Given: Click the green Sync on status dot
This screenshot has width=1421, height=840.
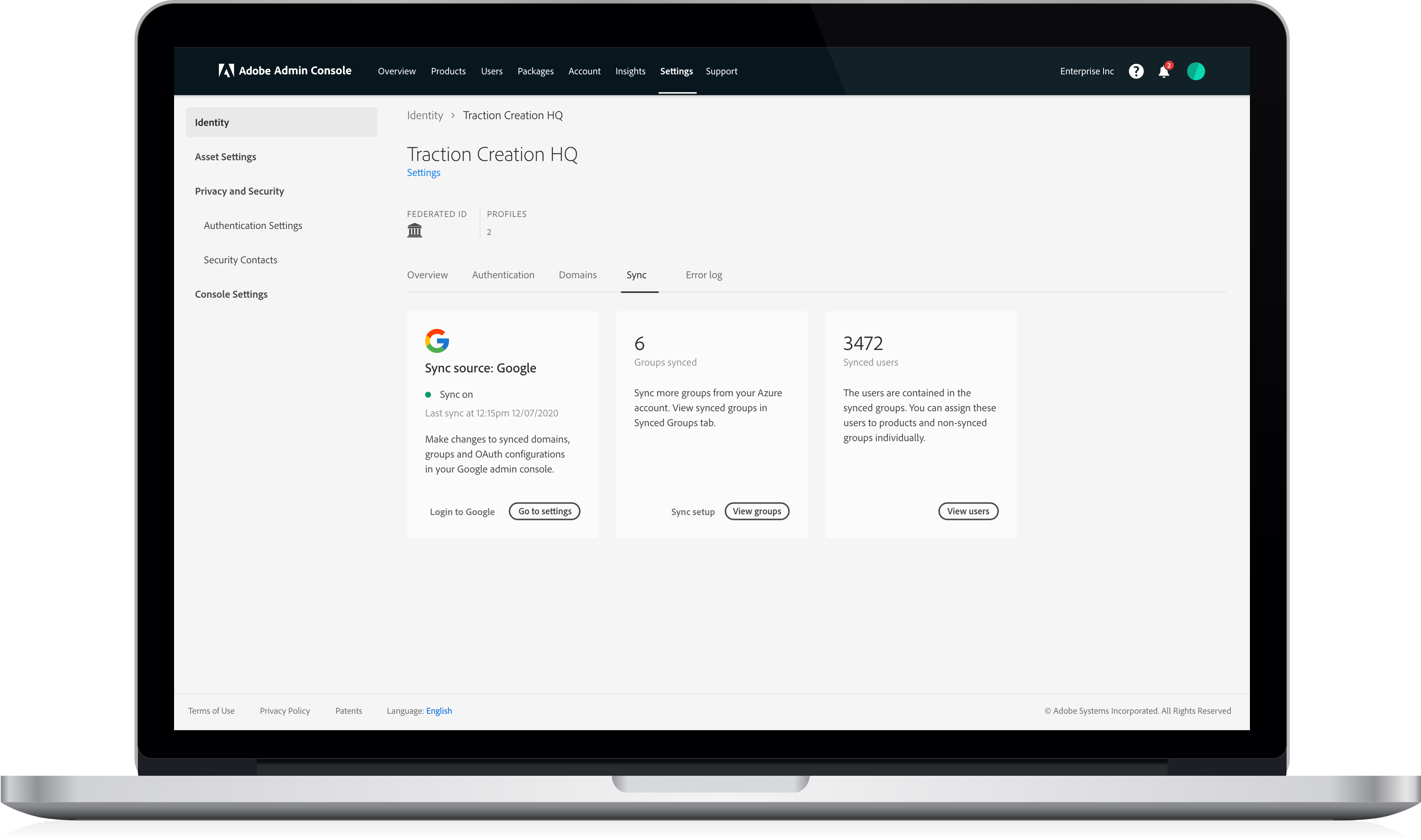Looking at the screenshot, I should point(428,394).
